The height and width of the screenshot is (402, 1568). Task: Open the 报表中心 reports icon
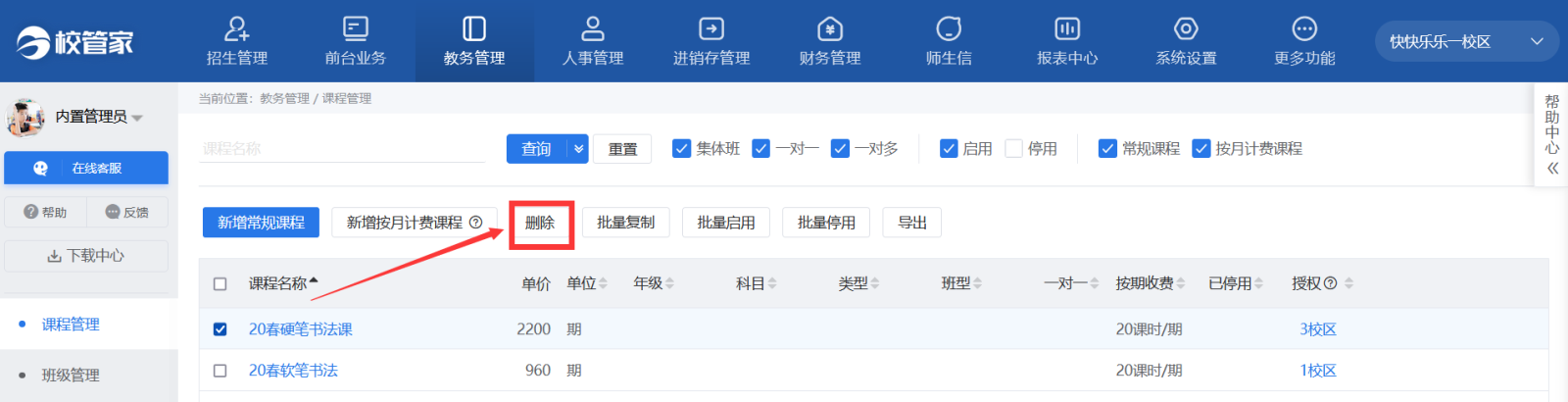[1066, 29]
